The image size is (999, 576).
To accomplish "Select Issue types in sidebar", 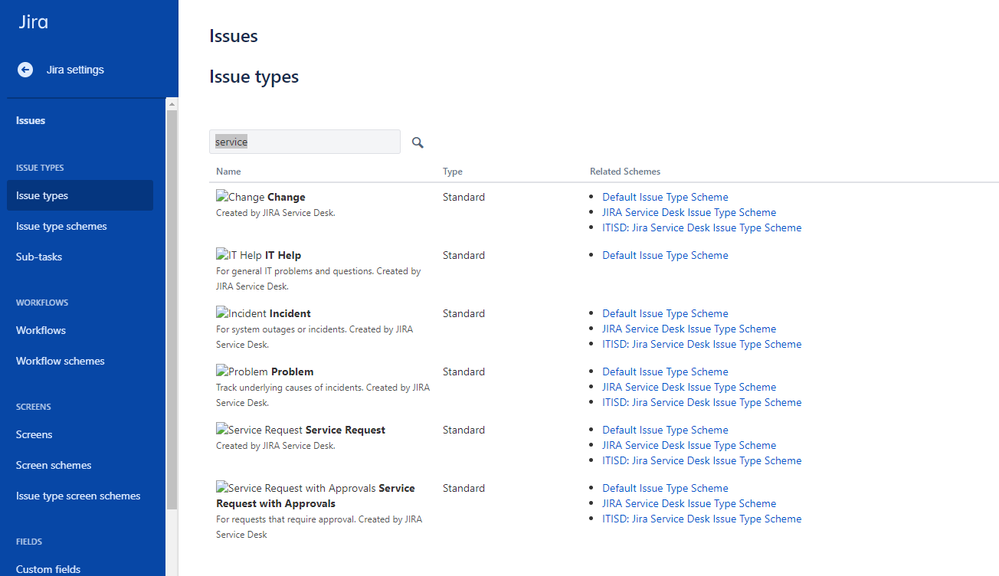I will (80, 196).
